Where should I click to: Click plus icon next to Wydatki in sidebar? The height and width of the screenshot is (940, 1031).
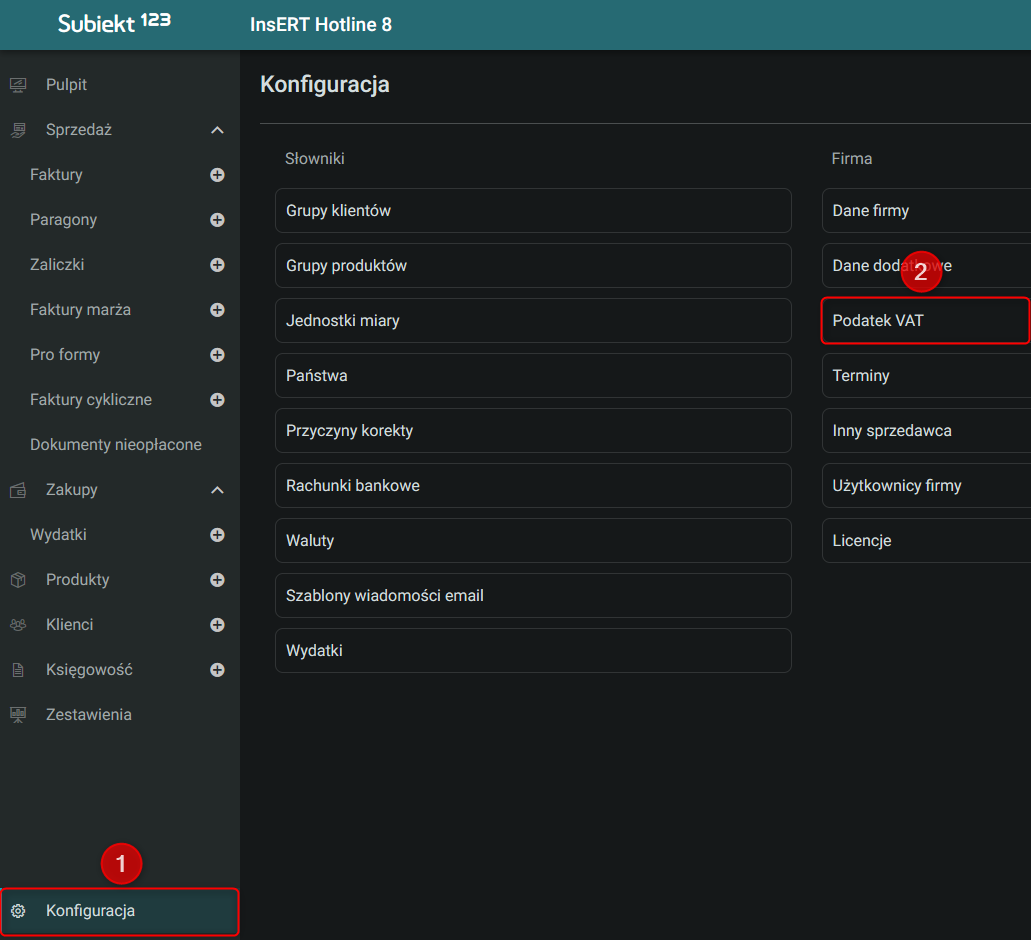click(x=217, y=535)
